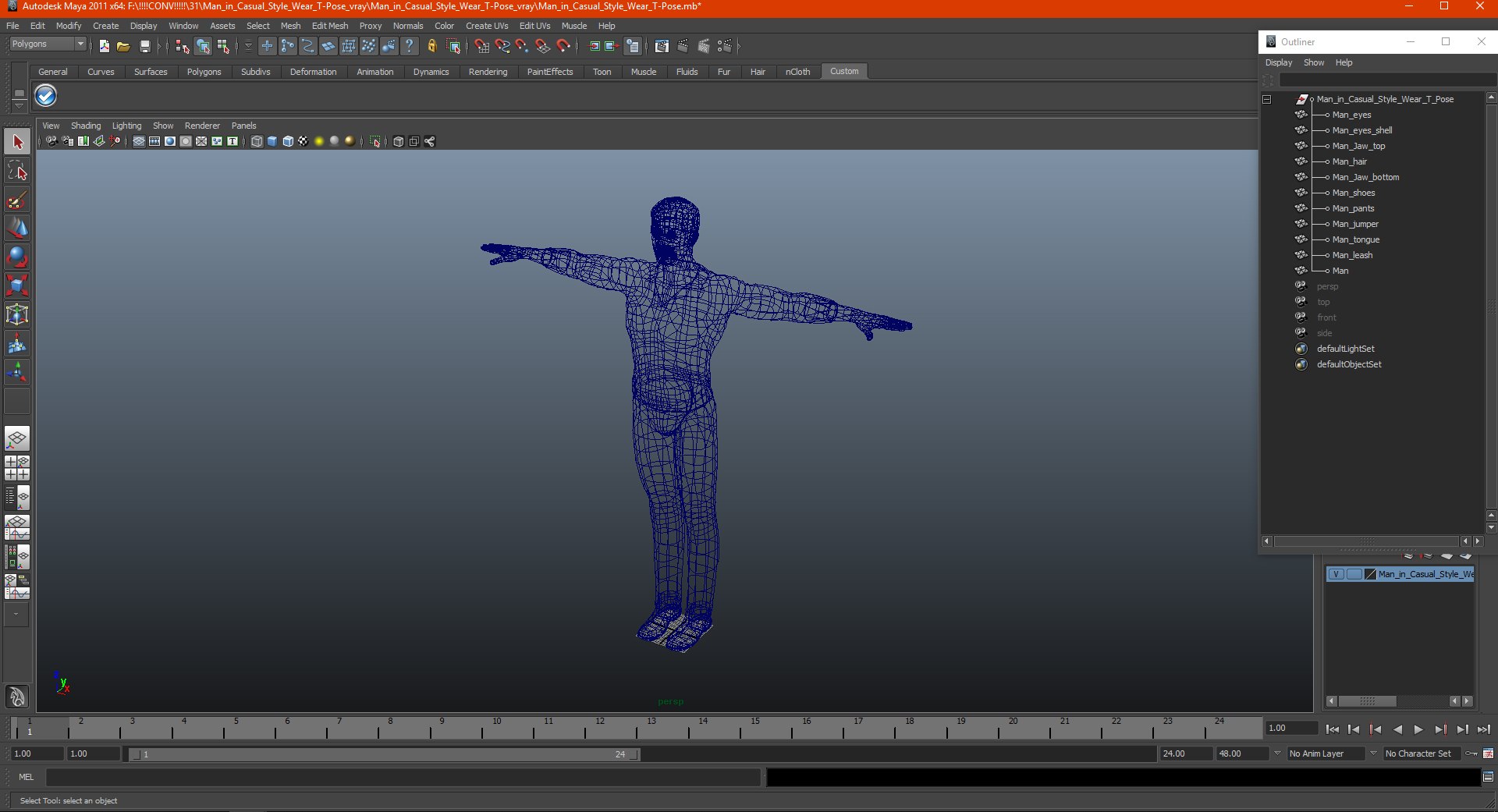This screenshot has width=1498, height=812.
Task: Toggle the selection lock padlock icon
Action: [x=431, y=47]
